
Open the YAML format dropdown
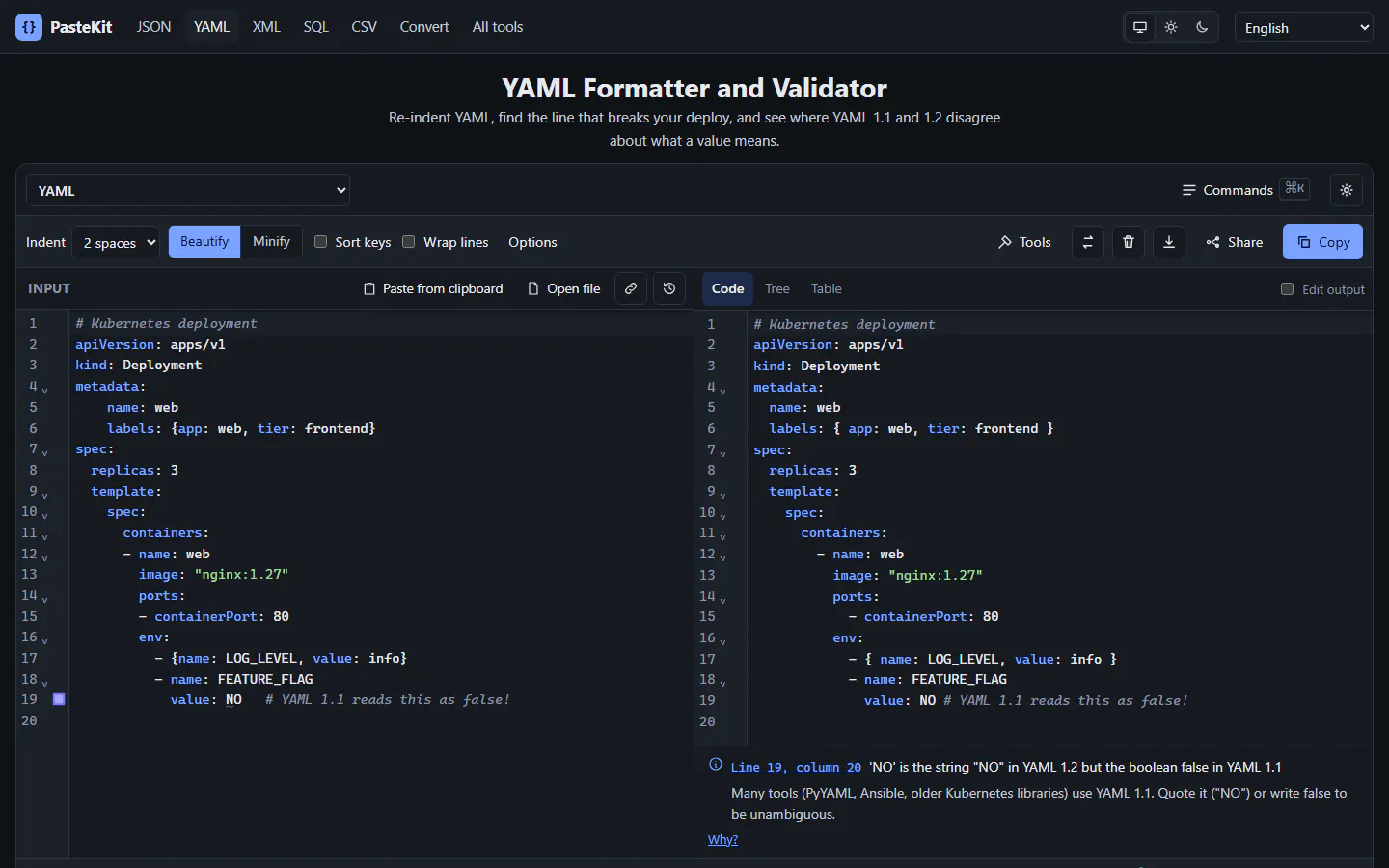click(188, 190)
